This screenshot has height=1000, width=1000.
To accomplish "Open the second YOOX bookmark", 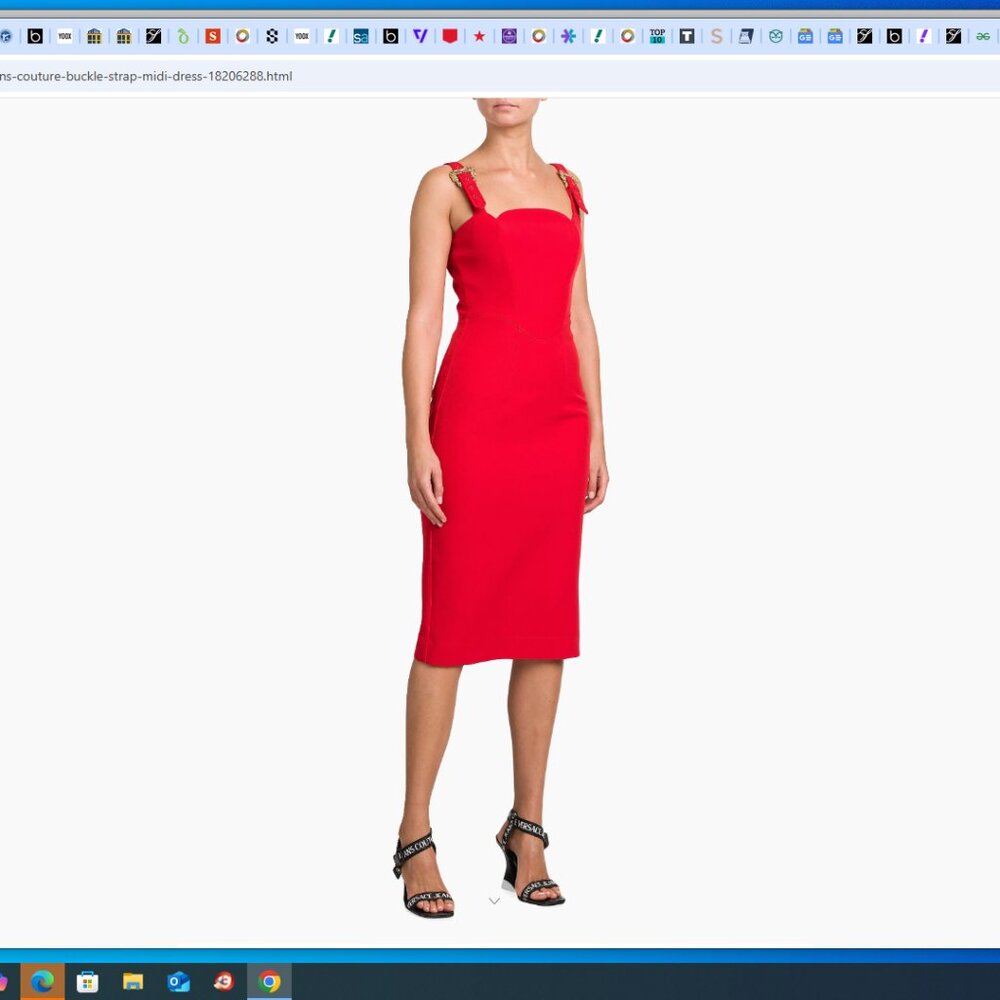I will pos(300,36).
